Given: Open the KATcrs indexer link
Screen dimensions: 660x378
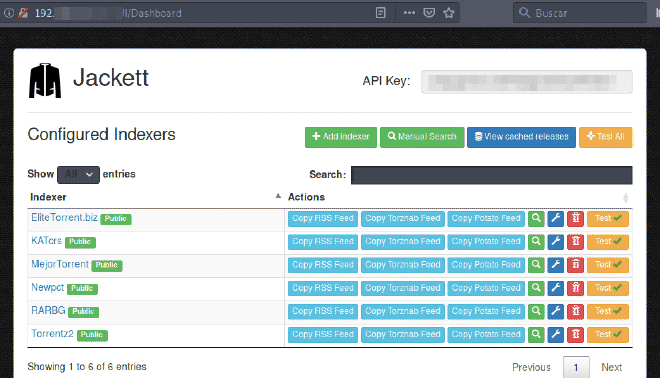Looking at the screenshot, I should click(46, 241).
